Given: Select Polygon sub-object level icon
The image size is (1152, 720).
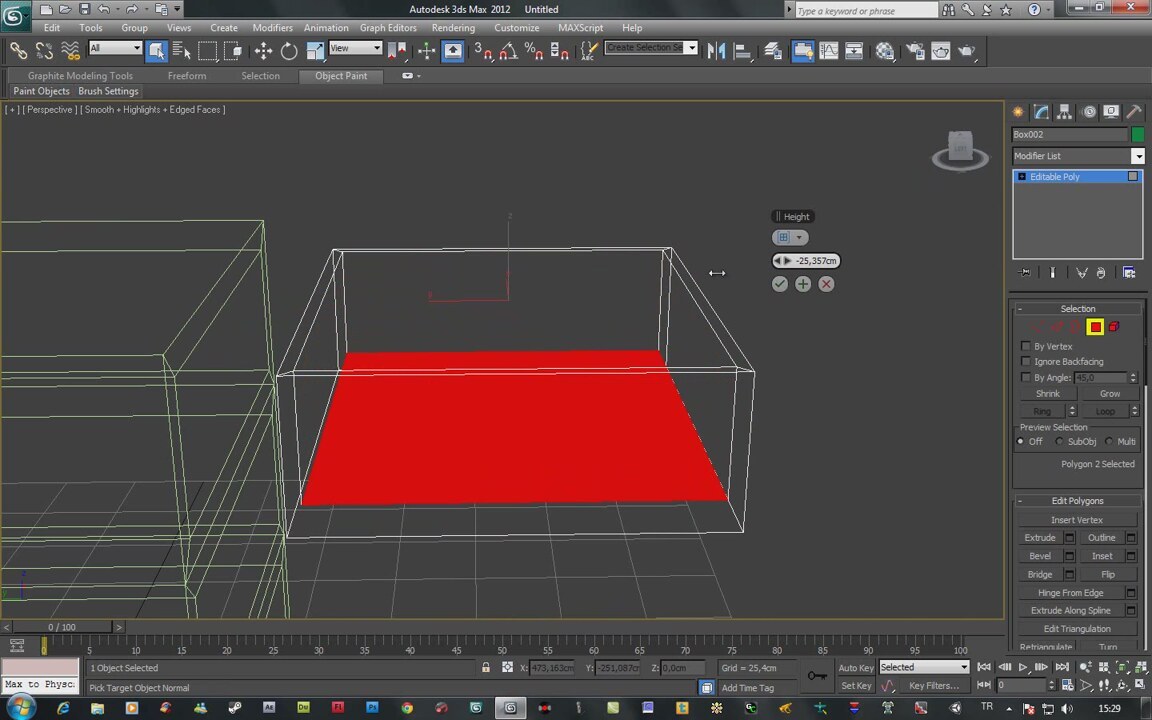Looking at the screenshot, I should point(1095,327).
